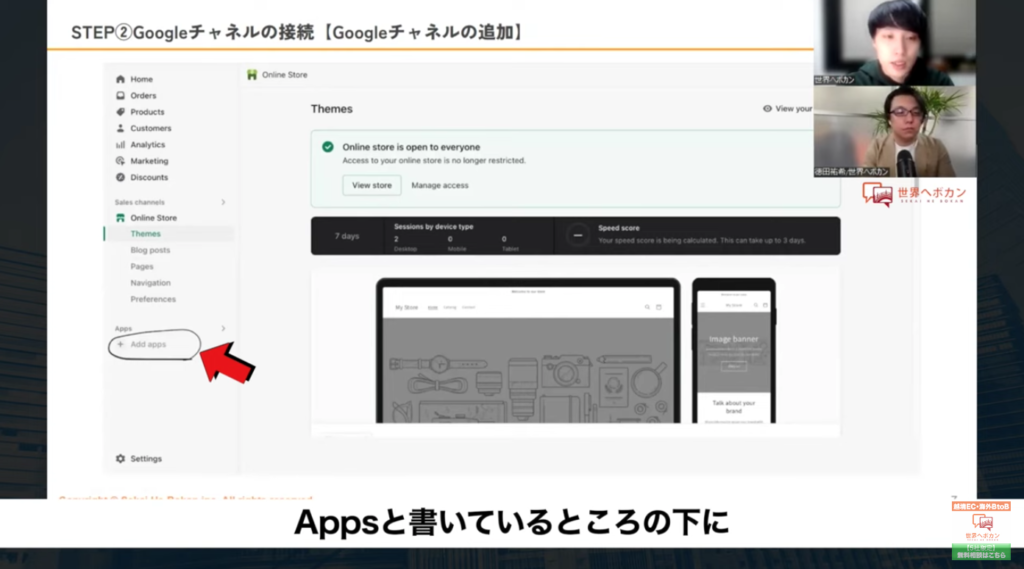This screenshot has width=1024, height=569.
Task: Click the green checkmark status icon
Action: tap(328, 147)
